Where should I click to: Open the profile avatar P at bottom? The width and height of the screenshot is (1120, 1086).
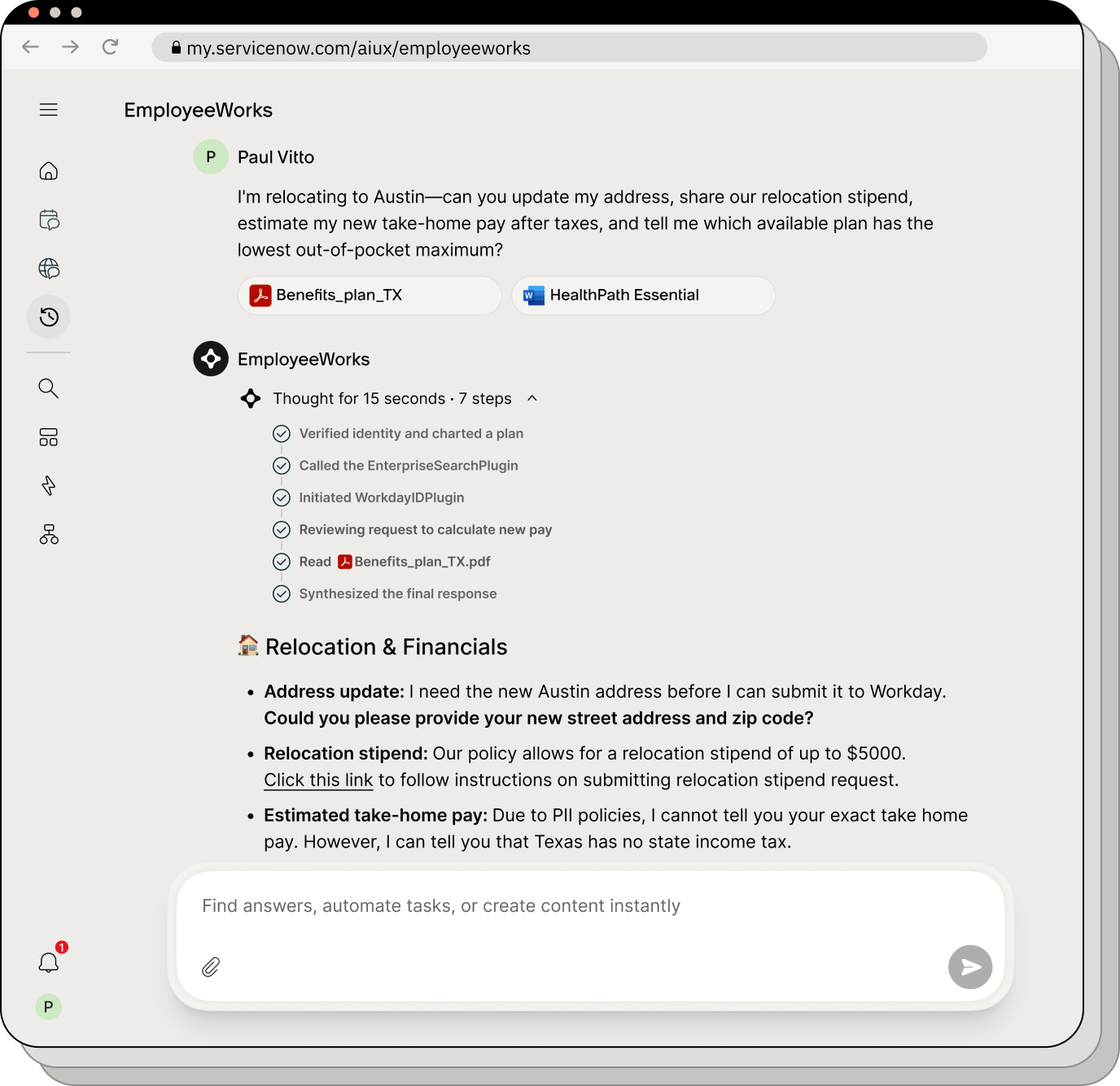click(49, 1007)
